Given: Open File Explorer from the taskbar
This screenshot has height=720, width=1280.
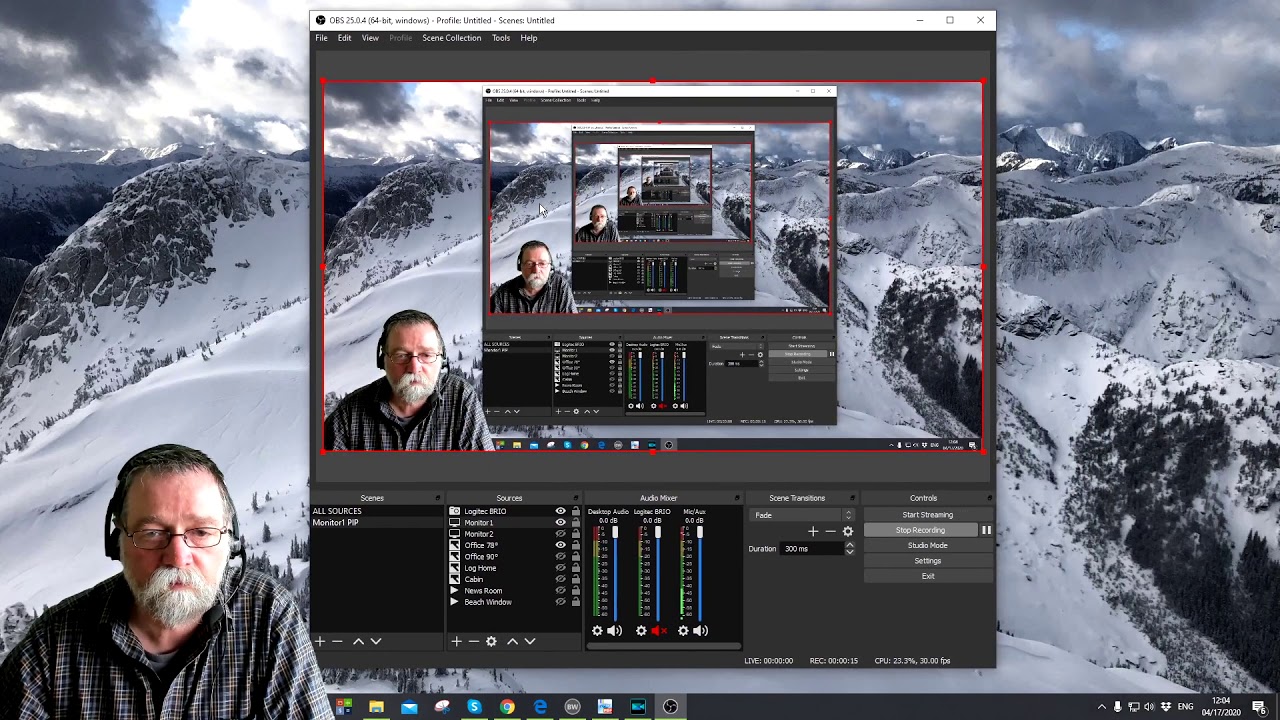Looking at the screenshot, I should click(376, 707).
